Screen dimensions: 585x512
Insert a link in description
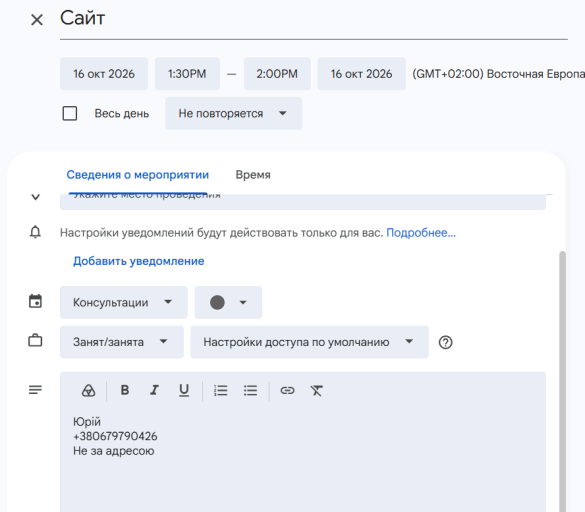click(x=287, y=390)
